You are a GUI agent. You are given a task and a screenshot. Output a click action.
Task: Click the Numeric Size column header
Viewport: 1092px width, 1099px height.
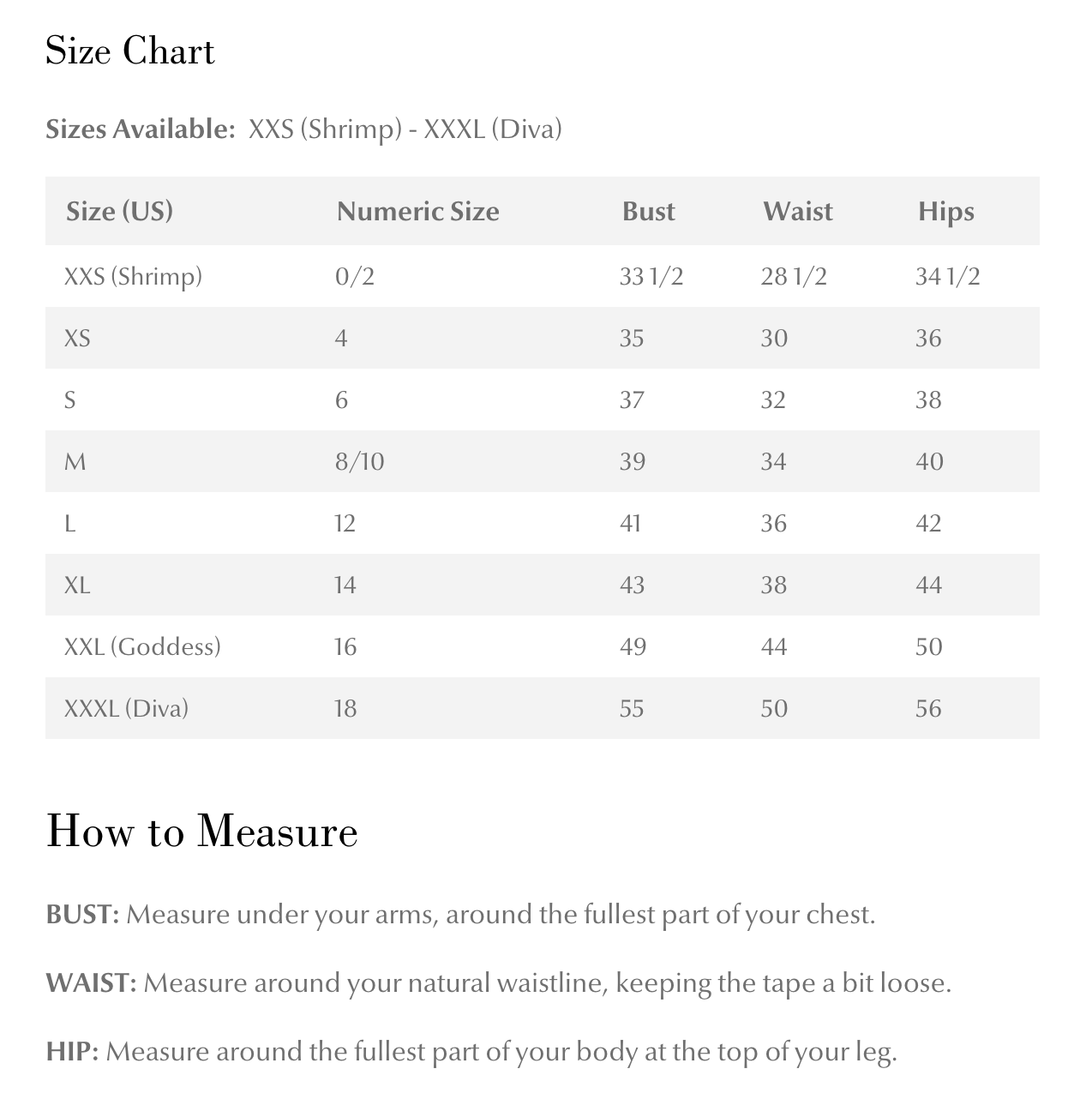click(x=417, y=211)
